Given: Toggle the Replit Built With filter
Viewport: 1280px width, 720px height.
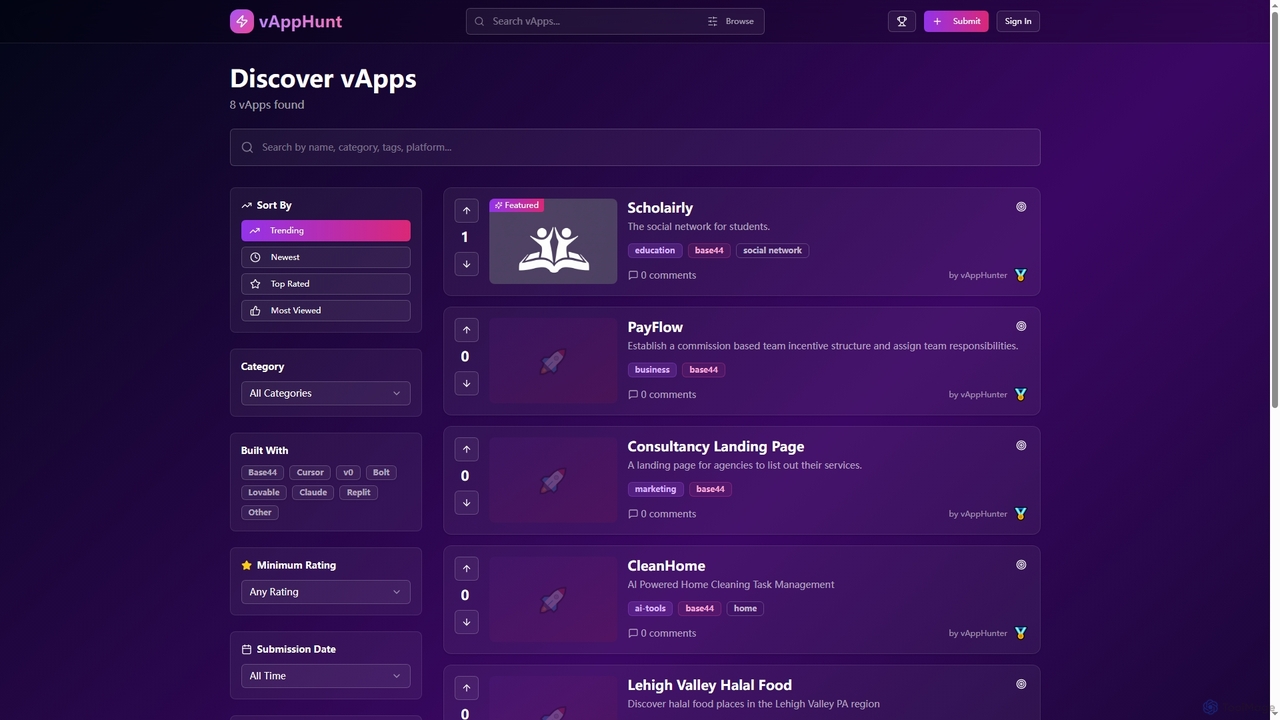Looking at the screenshot, I should point(358,492).
